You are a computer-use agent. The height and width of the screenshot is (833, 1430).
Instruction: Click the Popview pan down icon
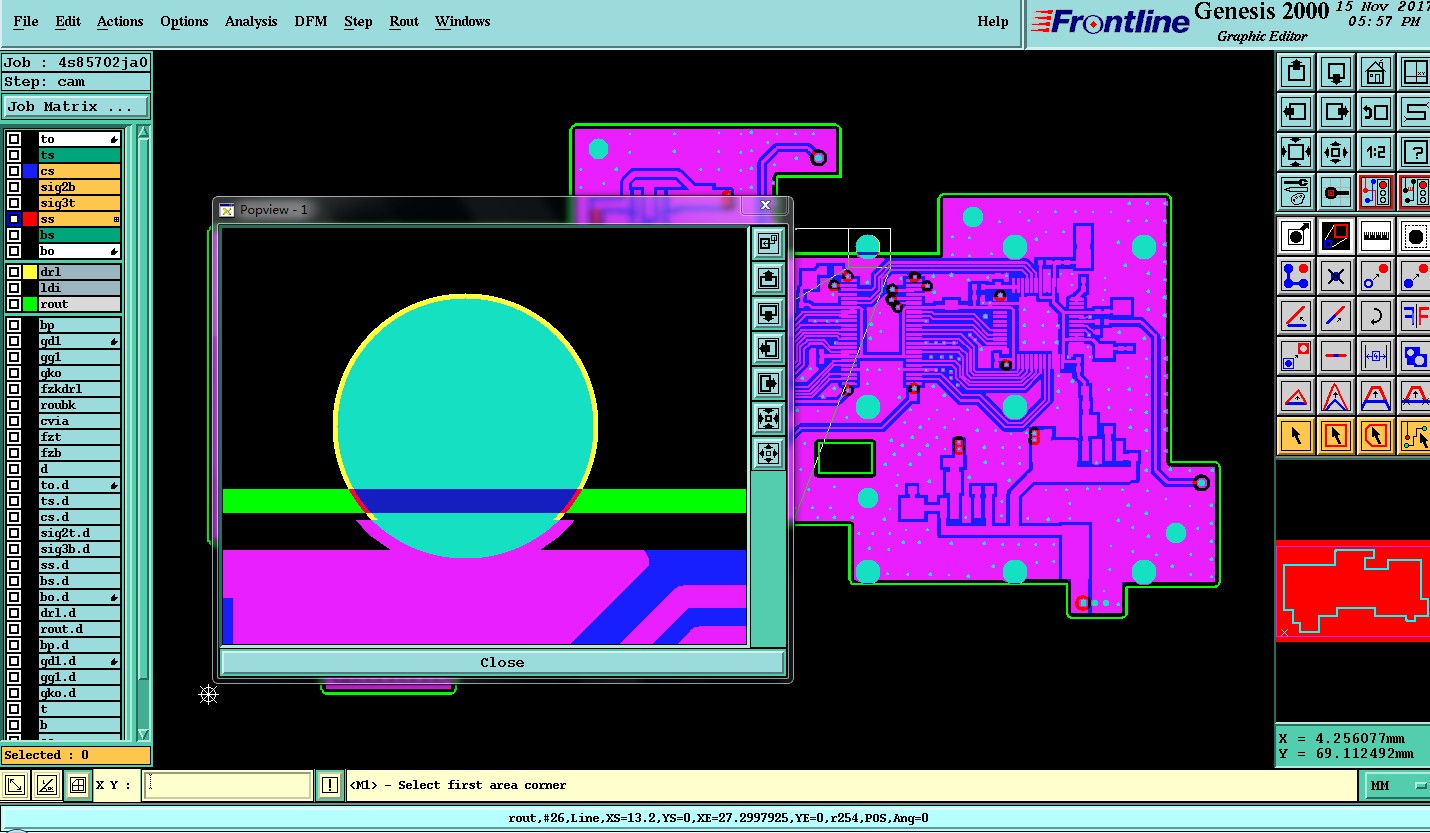coord(768,313)
